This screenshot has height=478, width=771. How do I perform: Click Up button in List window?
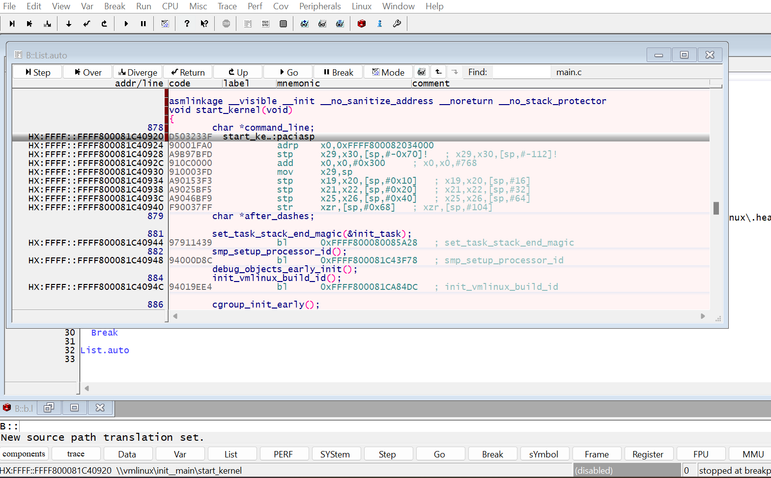point(238,72)
